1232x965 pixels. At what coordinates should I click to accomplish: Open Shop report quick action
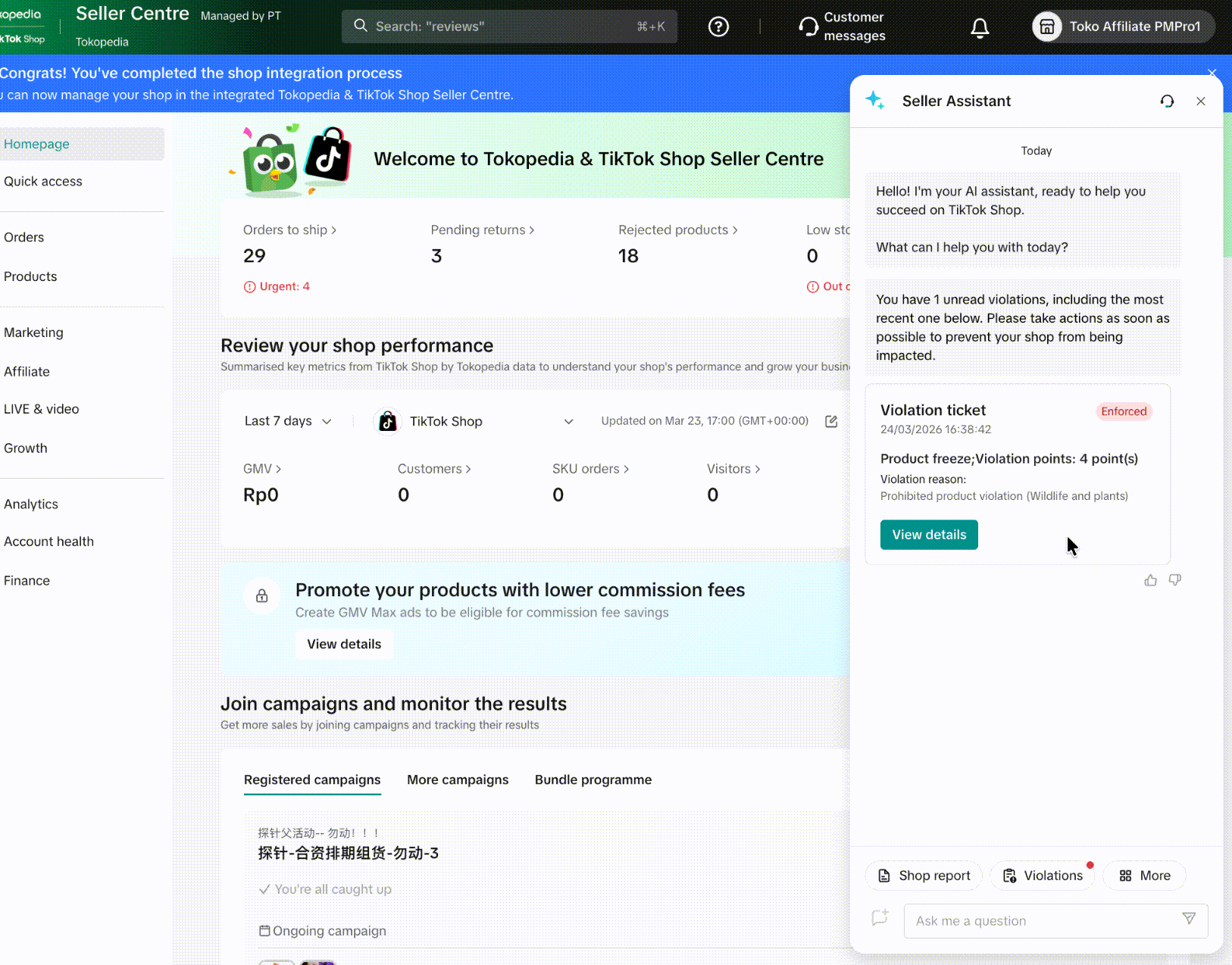coord(924,876)
